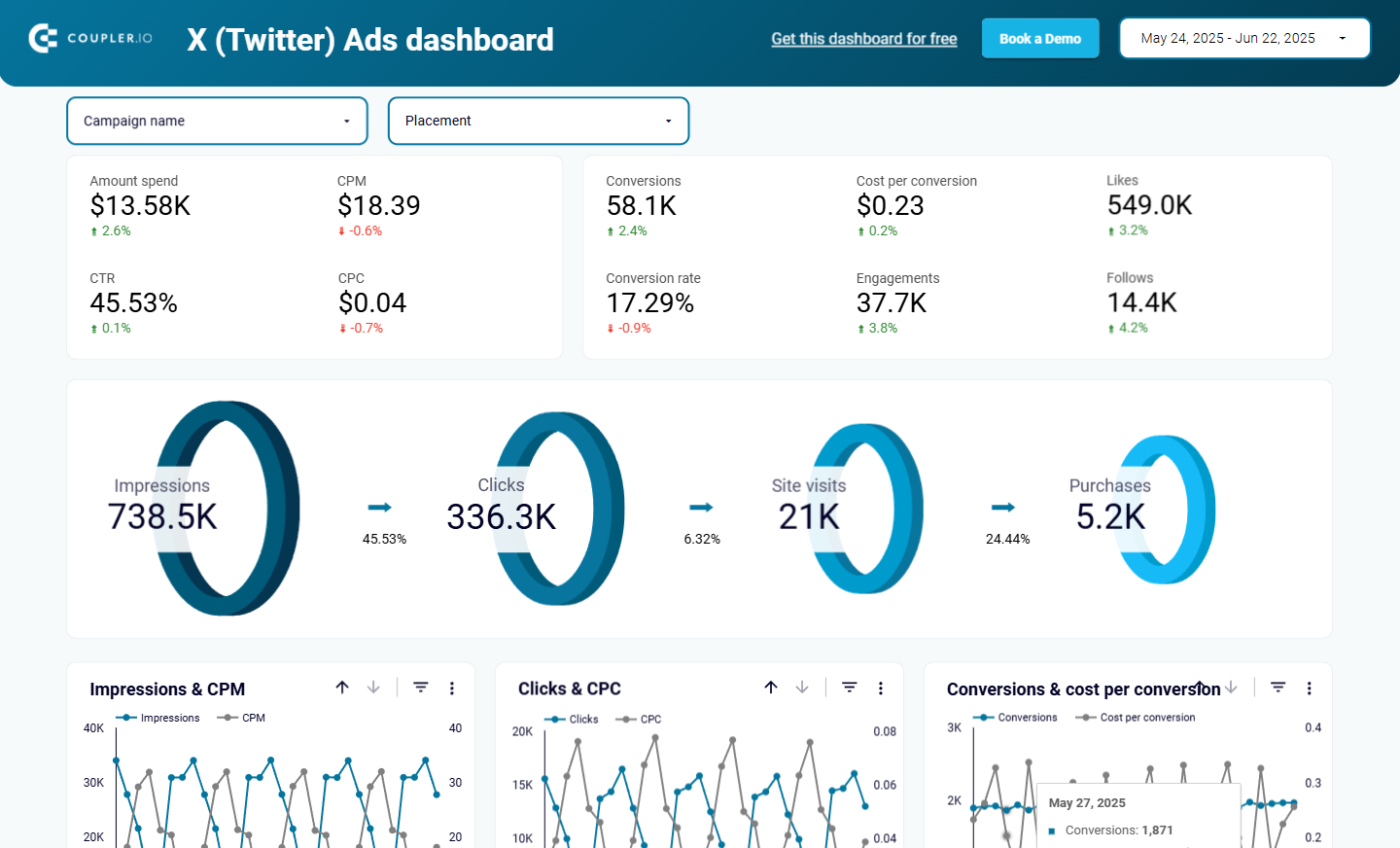Click the May 27, 2025 tooltip date
This screenshot has width=1400, height=848.
[1087, 803]
